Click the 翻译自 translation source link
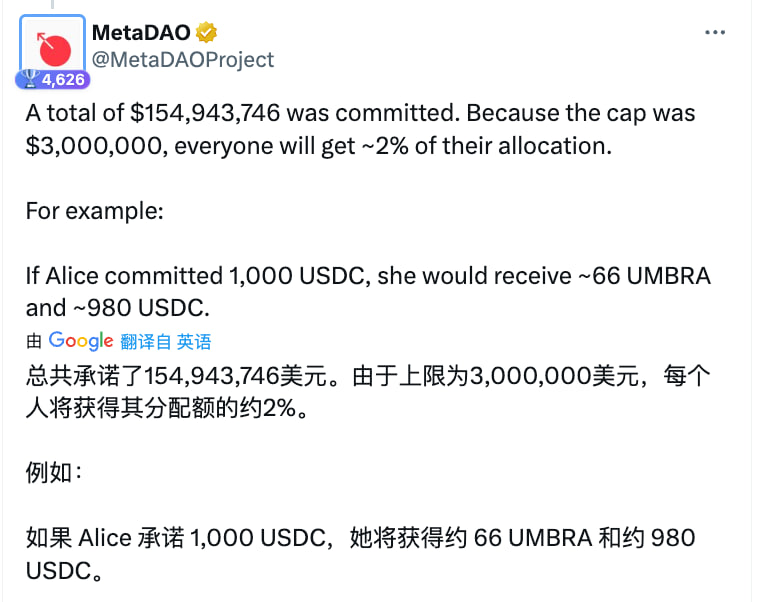The height and width of the screenshot is (602, 782). 146,342
